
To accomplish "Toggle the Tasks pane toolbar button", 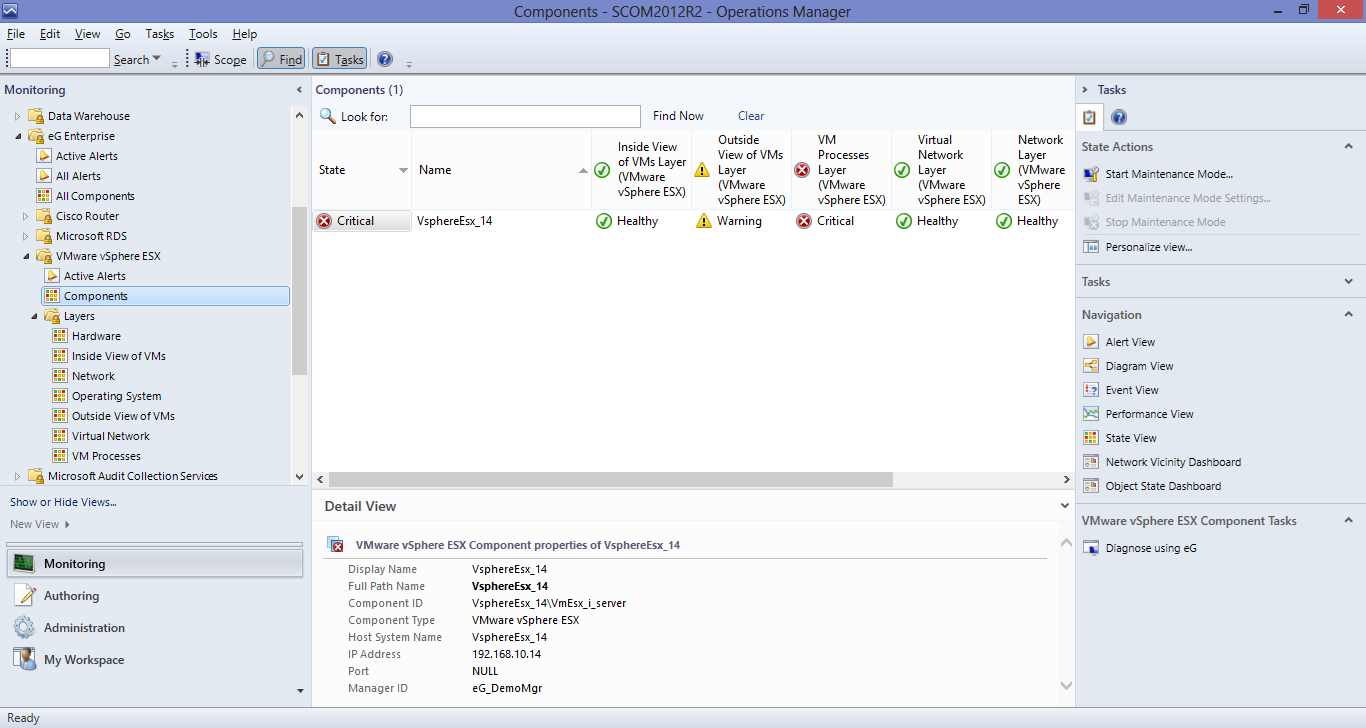I will [x=339, y=60].
